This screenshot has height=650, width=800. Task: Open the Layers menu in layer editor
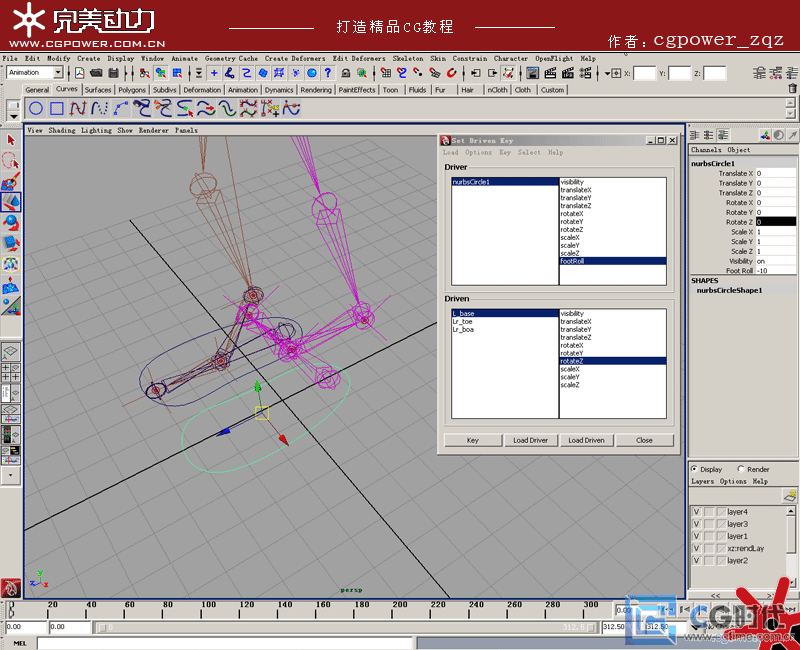coord(703,481)
